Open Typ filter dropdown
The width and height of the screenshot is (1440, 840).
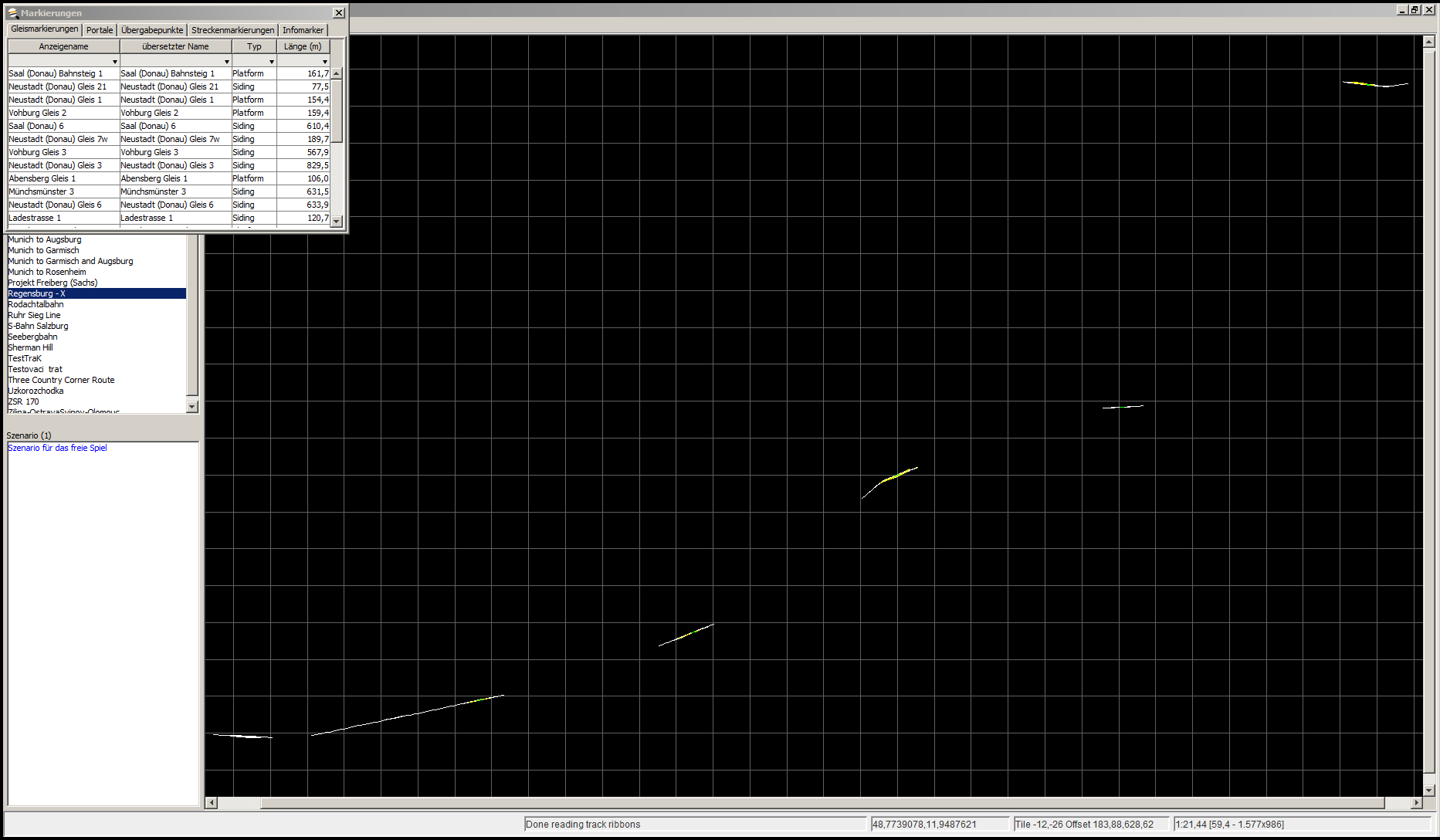click(x=271, y=61)
